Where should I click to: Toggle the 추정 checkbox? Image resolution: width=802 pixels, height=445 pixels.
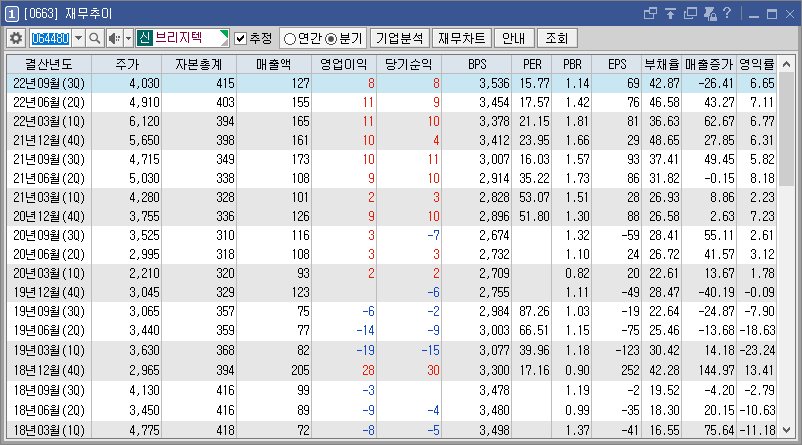point(240,38)
